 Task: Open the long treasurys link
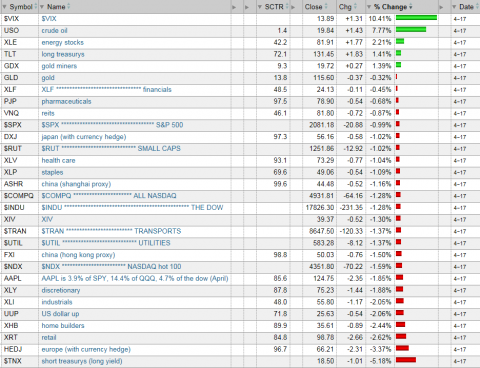pyautogui.click(x=63, y=54)
